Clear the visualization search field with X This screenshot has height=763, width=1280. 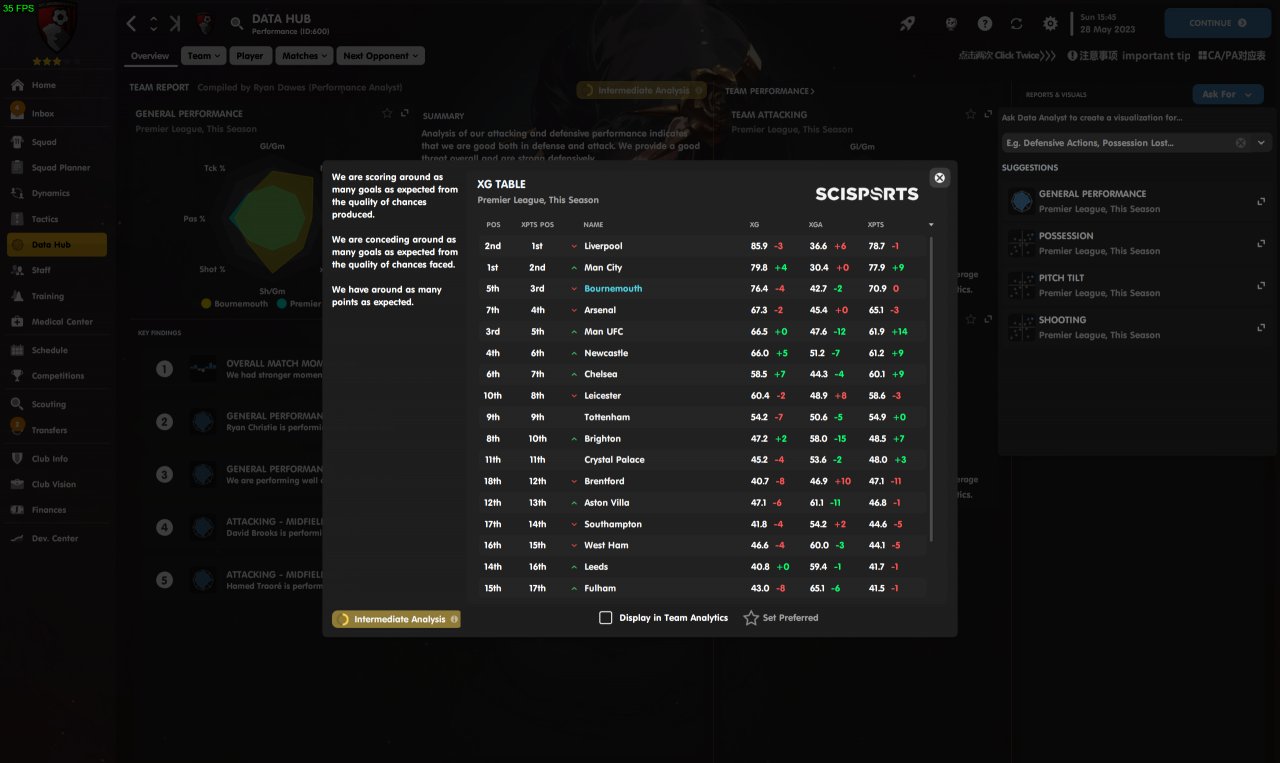point(1241,143)
